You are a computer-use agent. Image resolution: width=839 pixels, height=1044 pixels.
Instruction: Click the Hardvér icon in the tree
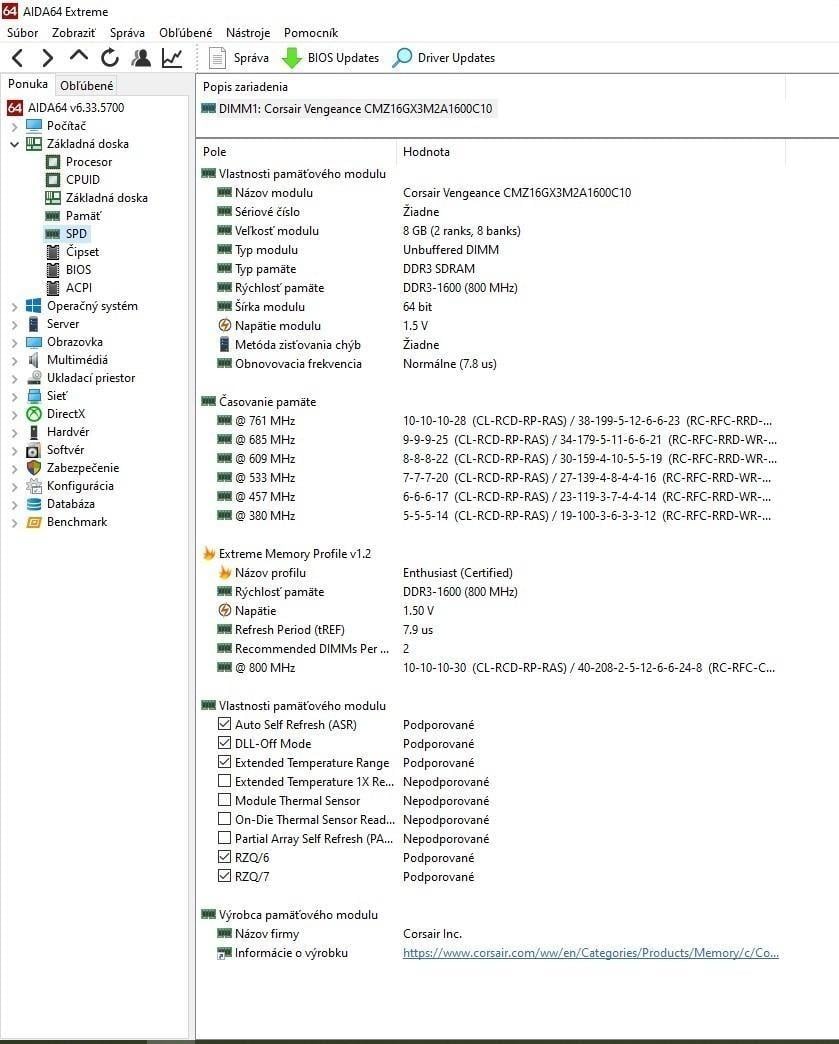click(34, 432)
